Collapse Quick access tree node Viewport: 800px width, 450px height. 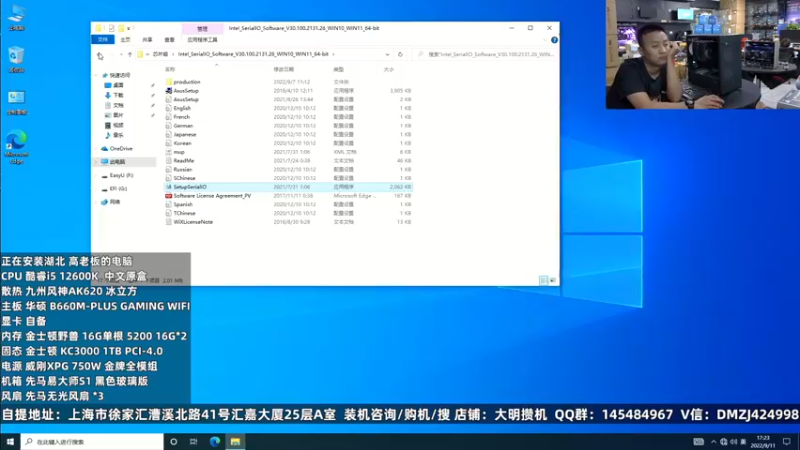(96, 76)
